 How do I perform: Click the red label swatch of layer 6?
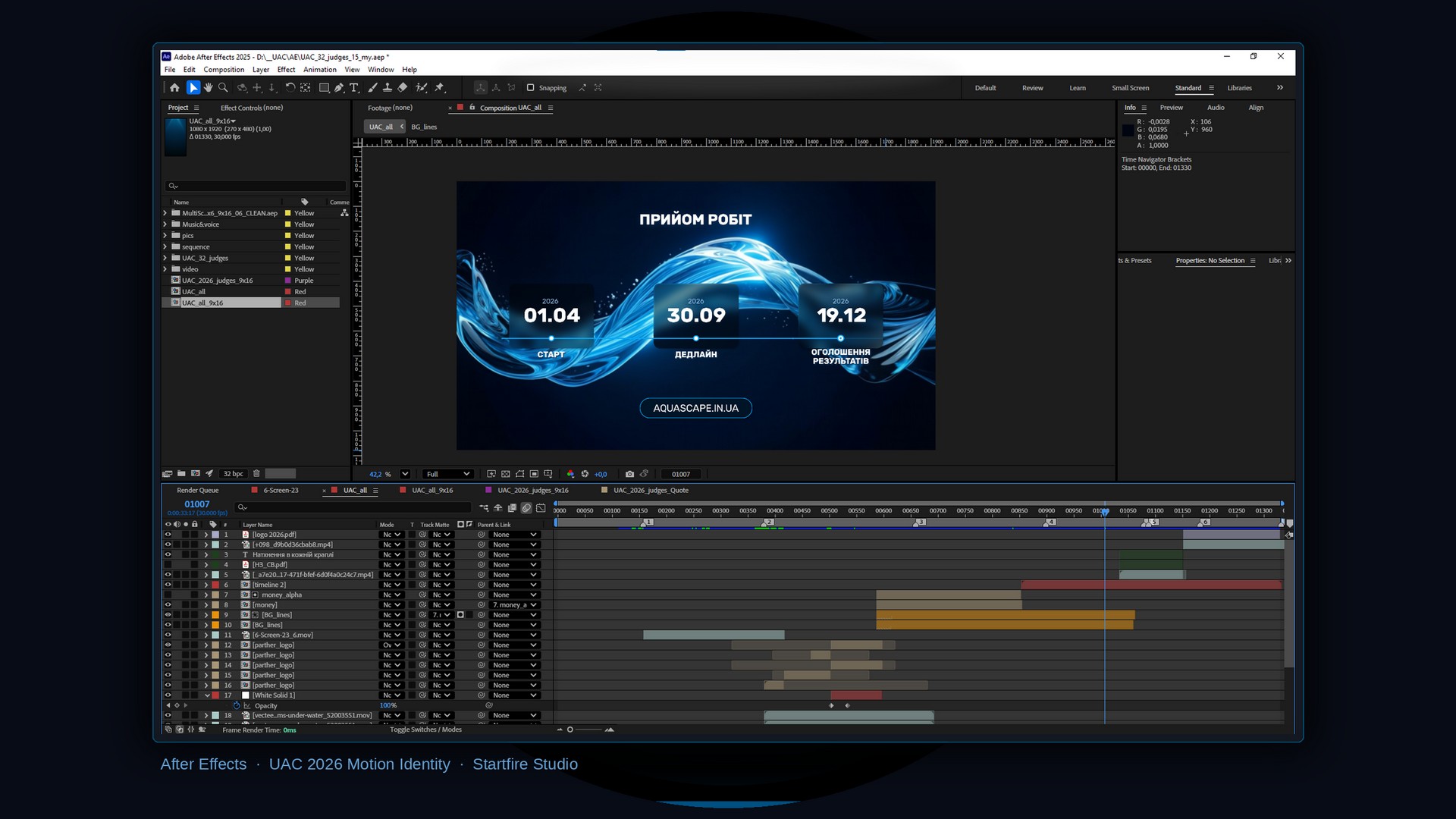click(215, 585)
